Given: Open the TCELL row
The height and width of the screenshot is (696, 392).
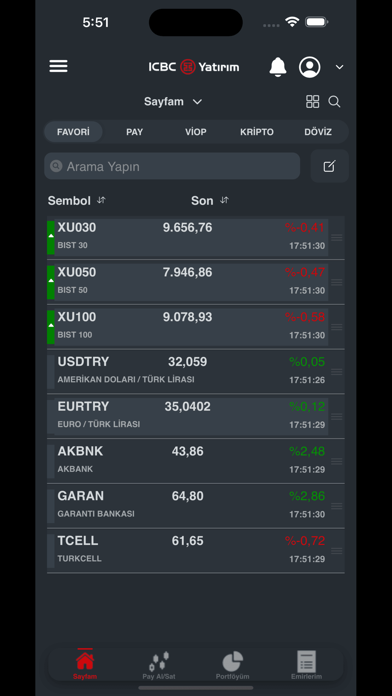Looking at the screenshot, I should click(x=196, y=550).
